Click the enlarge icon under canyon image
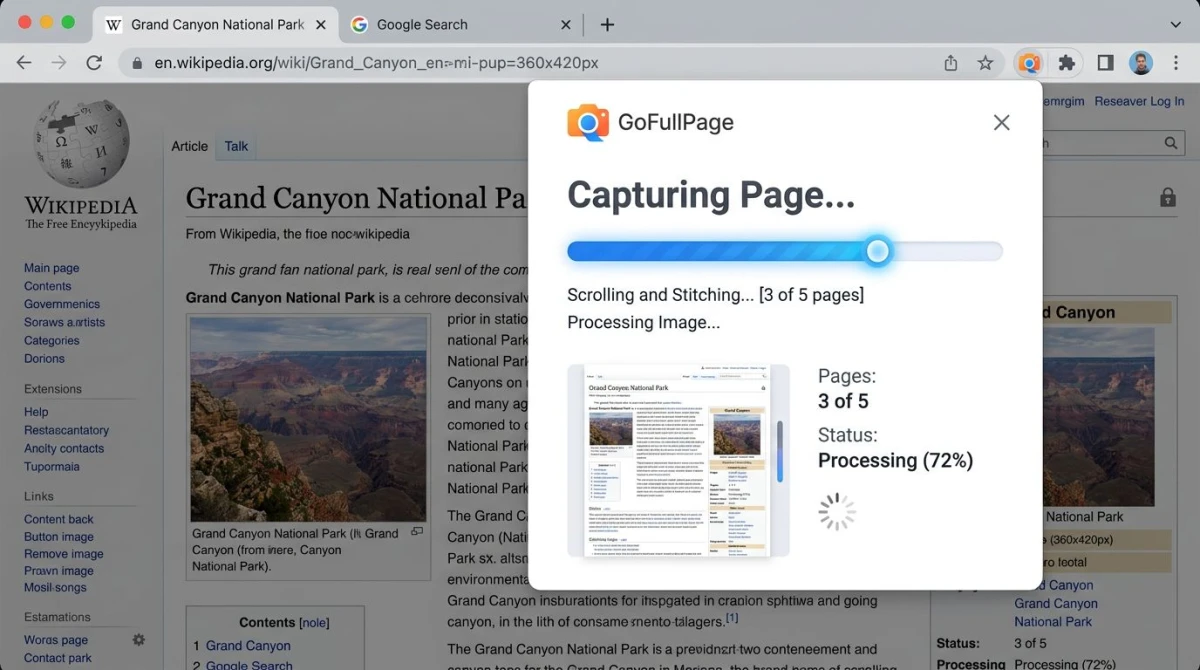 (418, 532)
